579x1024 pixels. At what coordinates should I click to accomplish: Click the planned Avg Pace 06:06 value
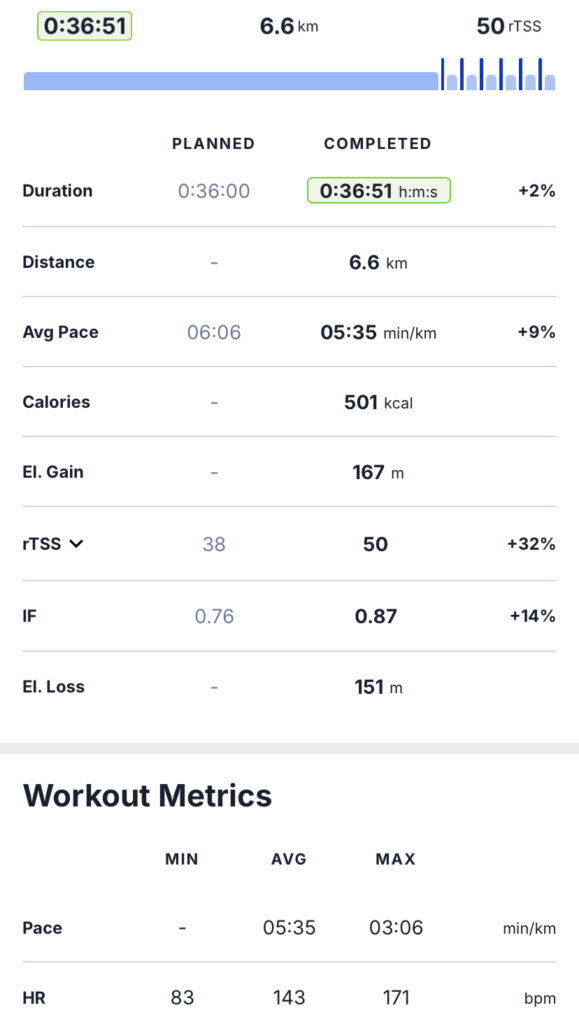coord(214,332)
